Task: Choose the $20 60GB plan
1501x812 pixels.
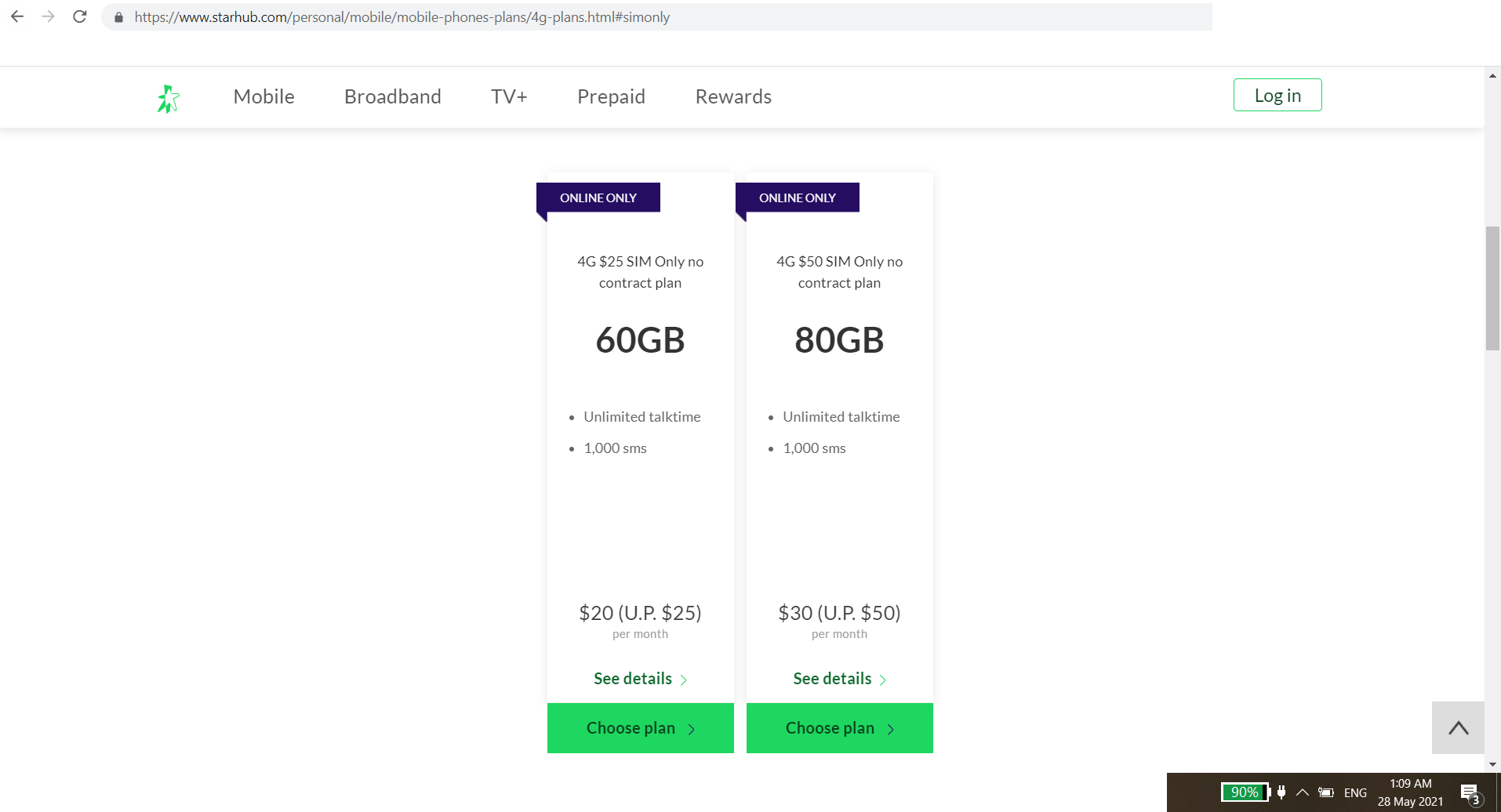Action: click(x=641, y=728)
